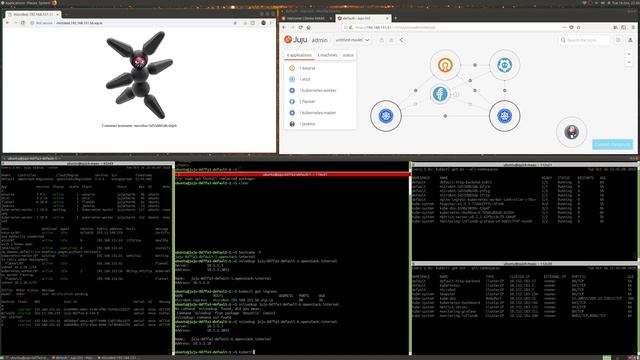Reload the page in Firefox

click(x=300, y=27)
